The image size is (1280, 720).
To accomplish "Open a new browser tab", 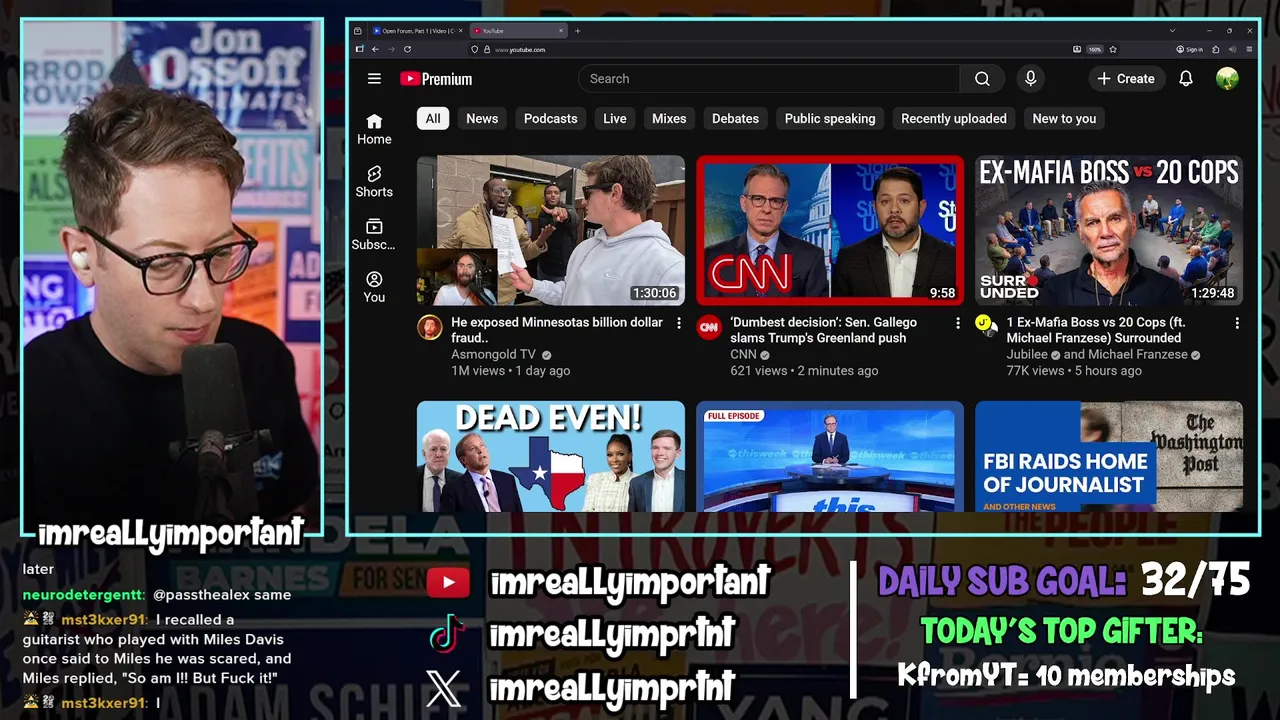I will pyautogui.click(x=577, y=31).
